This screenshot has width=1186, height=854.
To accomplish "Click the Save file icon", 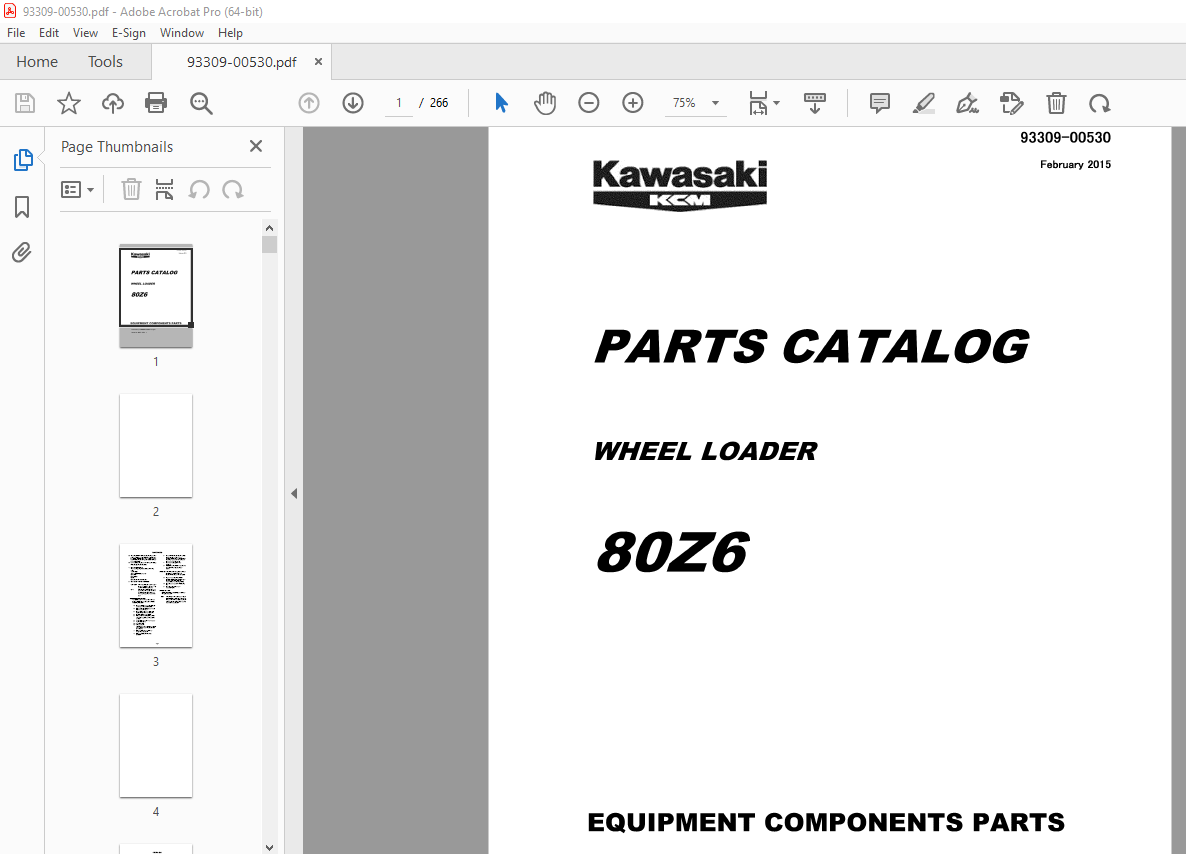I will [x=25, y=103].
